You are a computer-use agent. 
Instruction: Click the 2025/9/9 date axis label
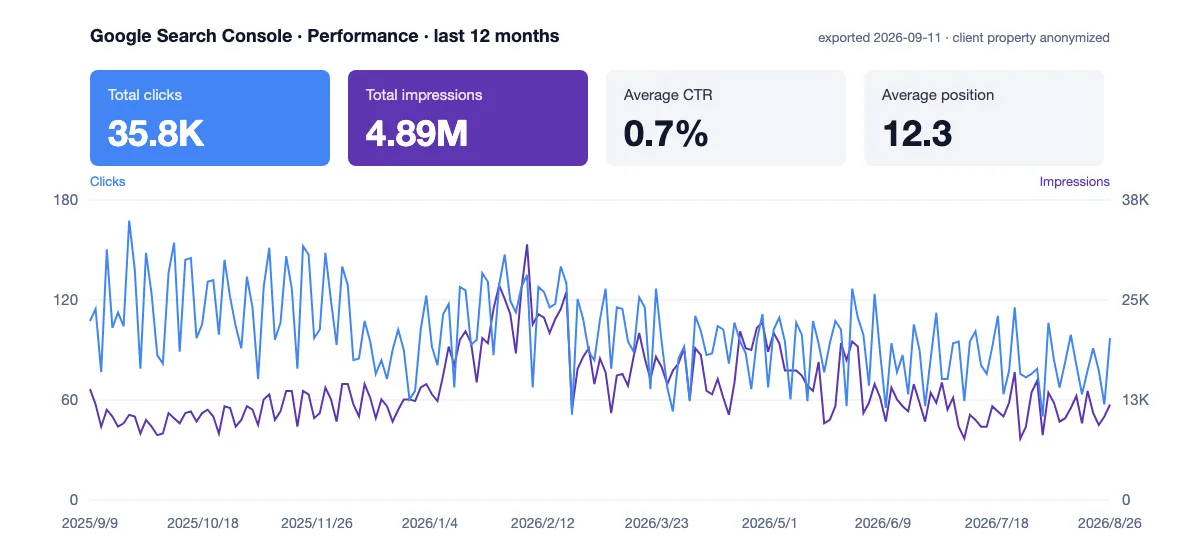pos(91,523)
